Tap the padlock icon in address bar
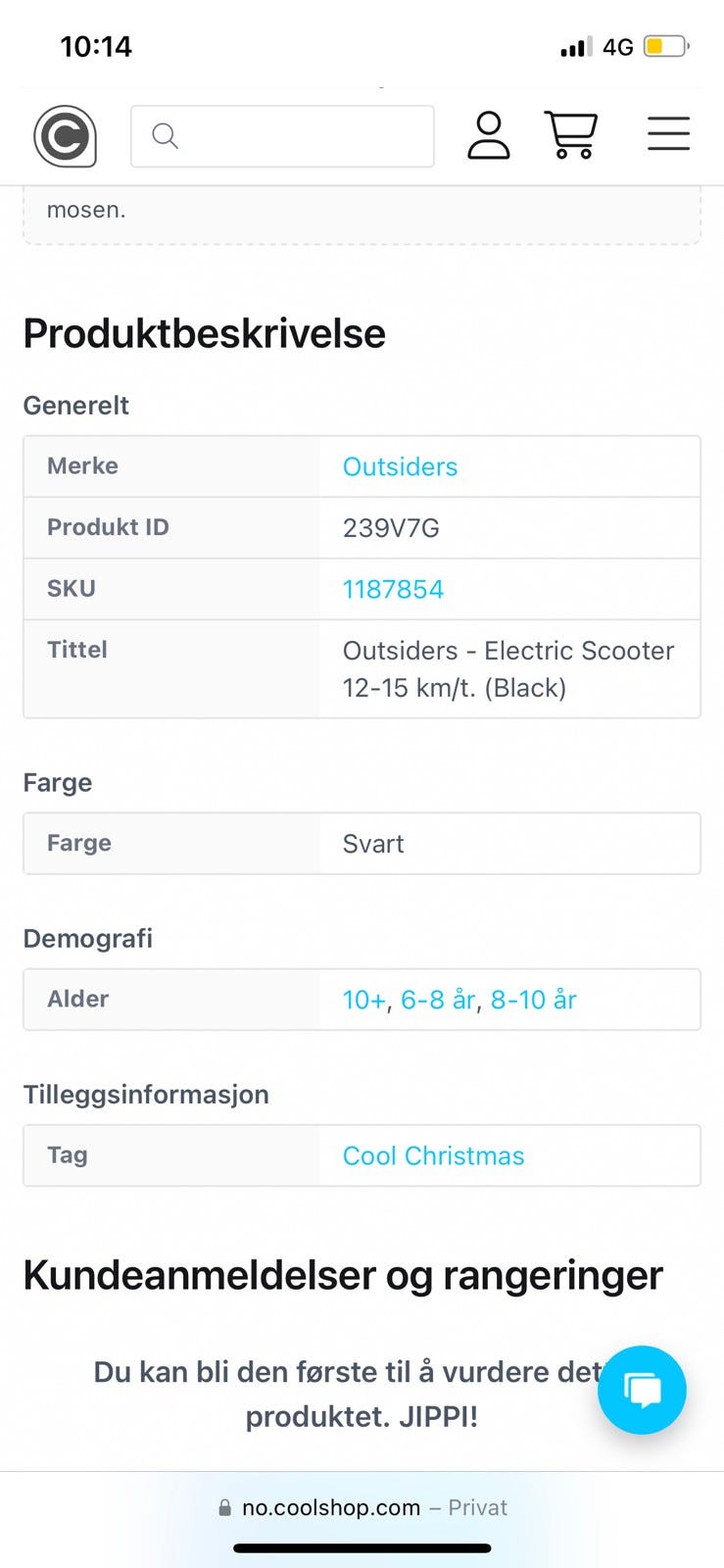The width and height of the screenshot is (724, 1568). (x=225, y=1508)
